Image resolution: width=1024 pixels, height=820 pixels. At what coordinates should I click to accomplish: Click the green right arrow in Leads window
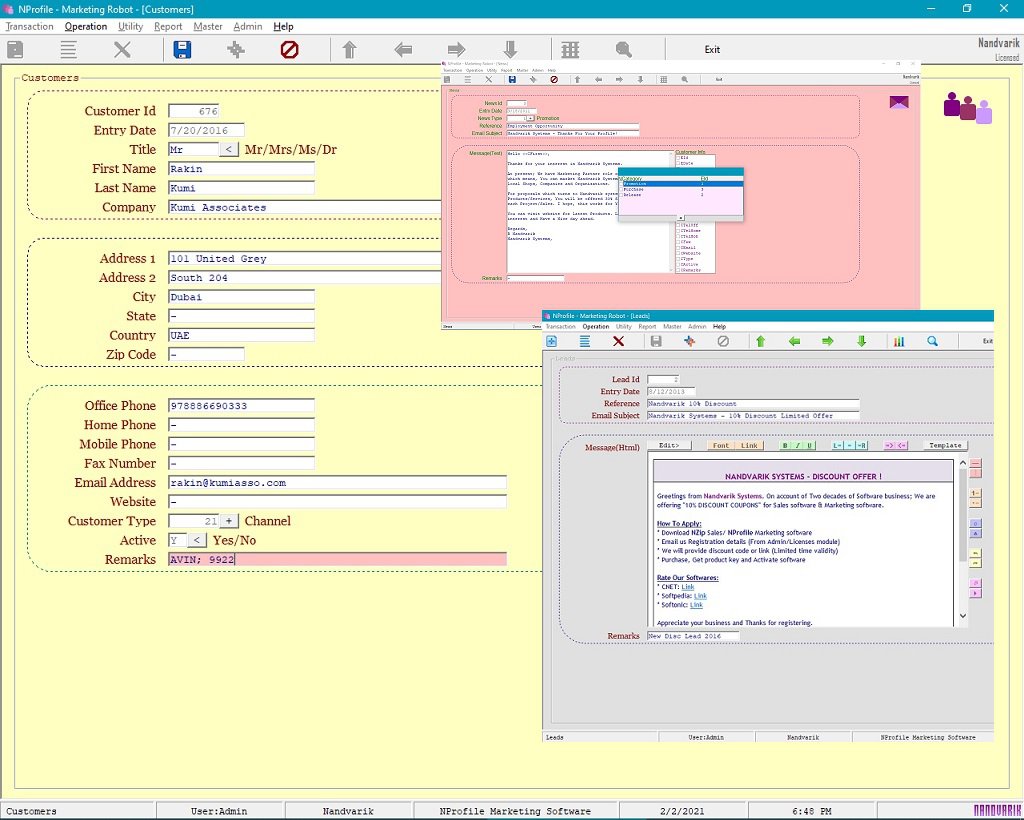[827, 341]
